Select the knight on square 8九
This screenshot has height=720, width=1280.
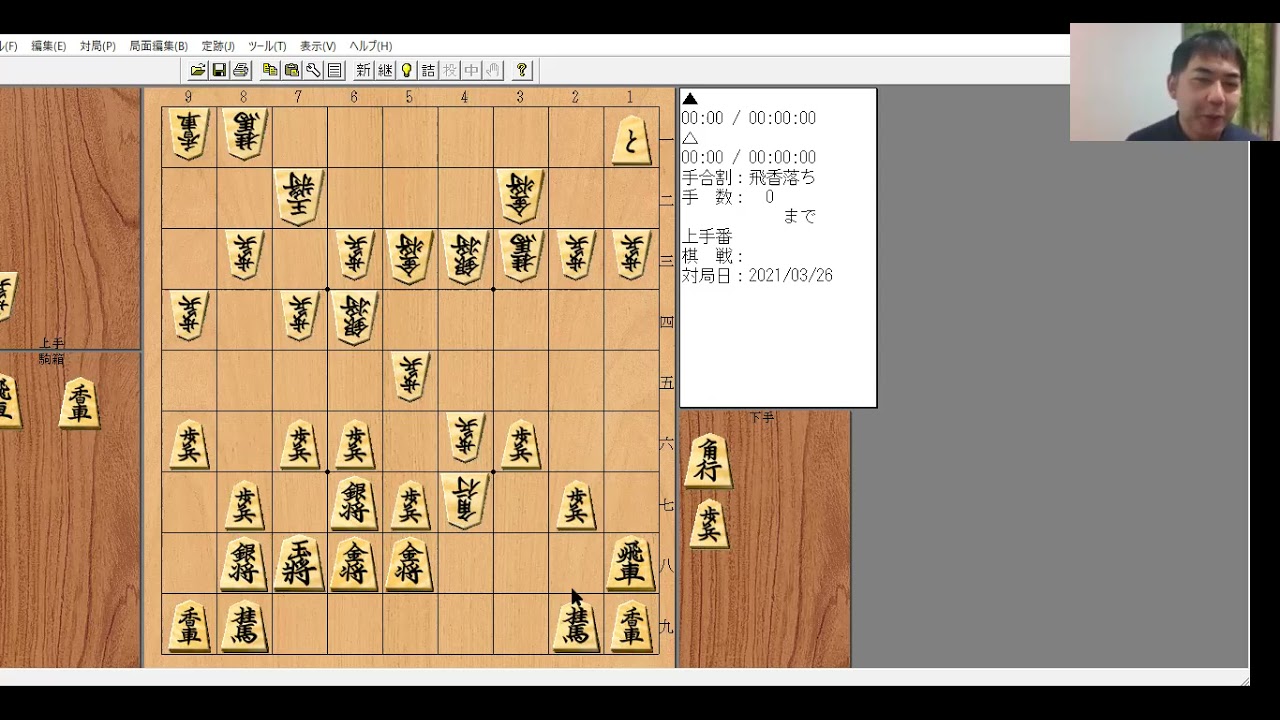(244, 627)
